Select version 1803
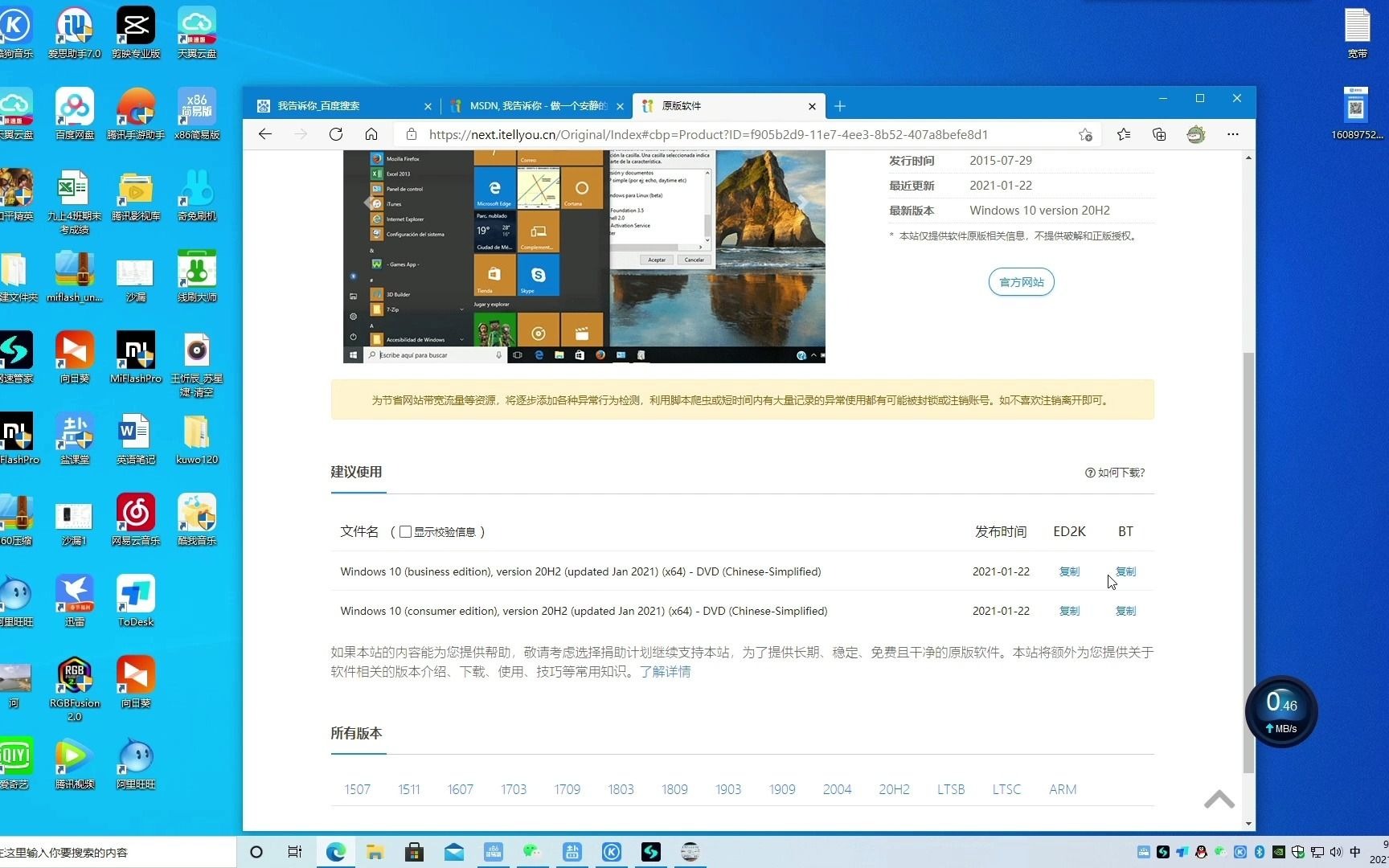 [x=621, y=789]
